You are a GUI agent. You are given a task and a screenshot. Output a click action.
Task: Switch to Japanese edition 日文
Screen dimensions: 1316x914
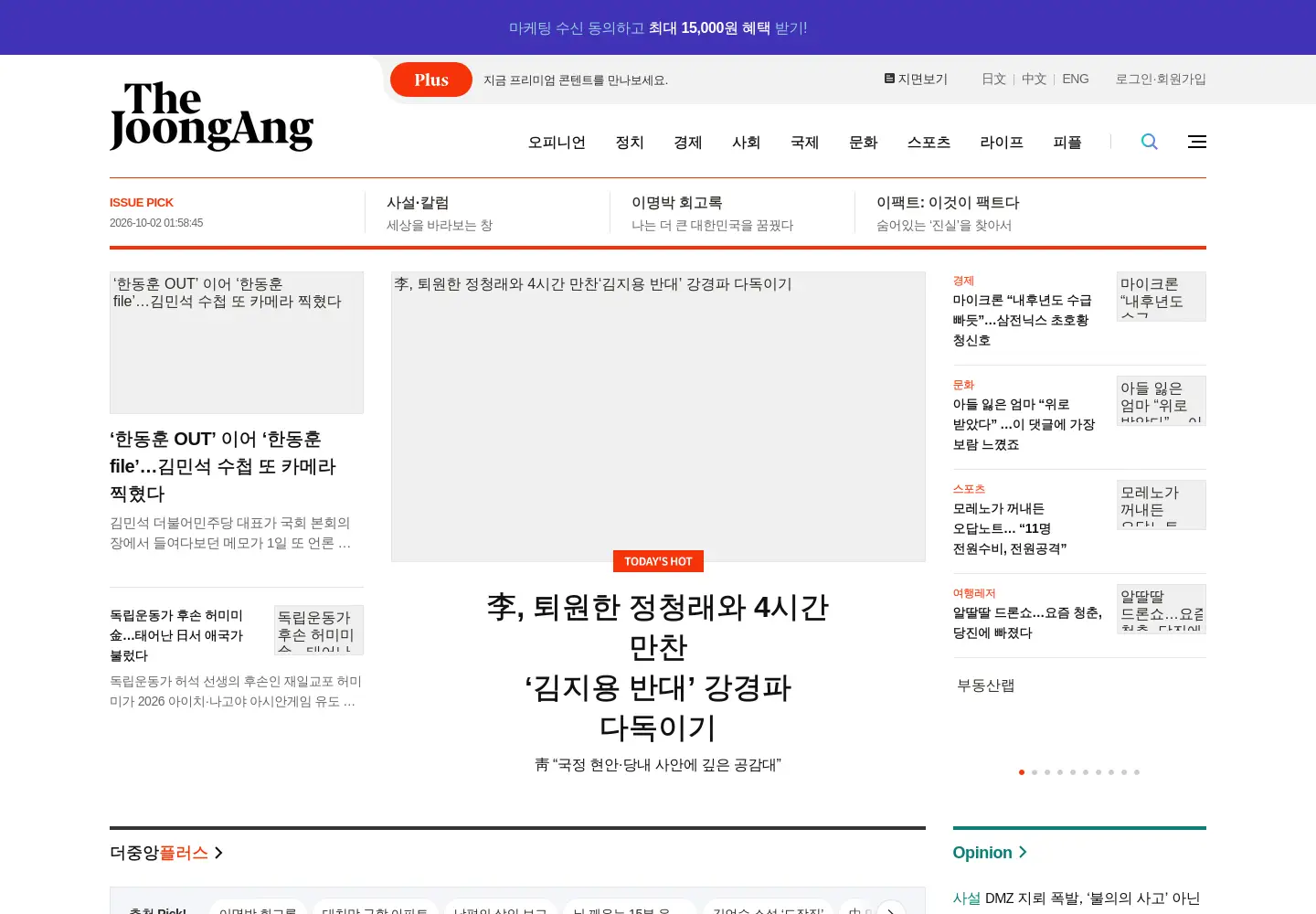pos(993,79)
